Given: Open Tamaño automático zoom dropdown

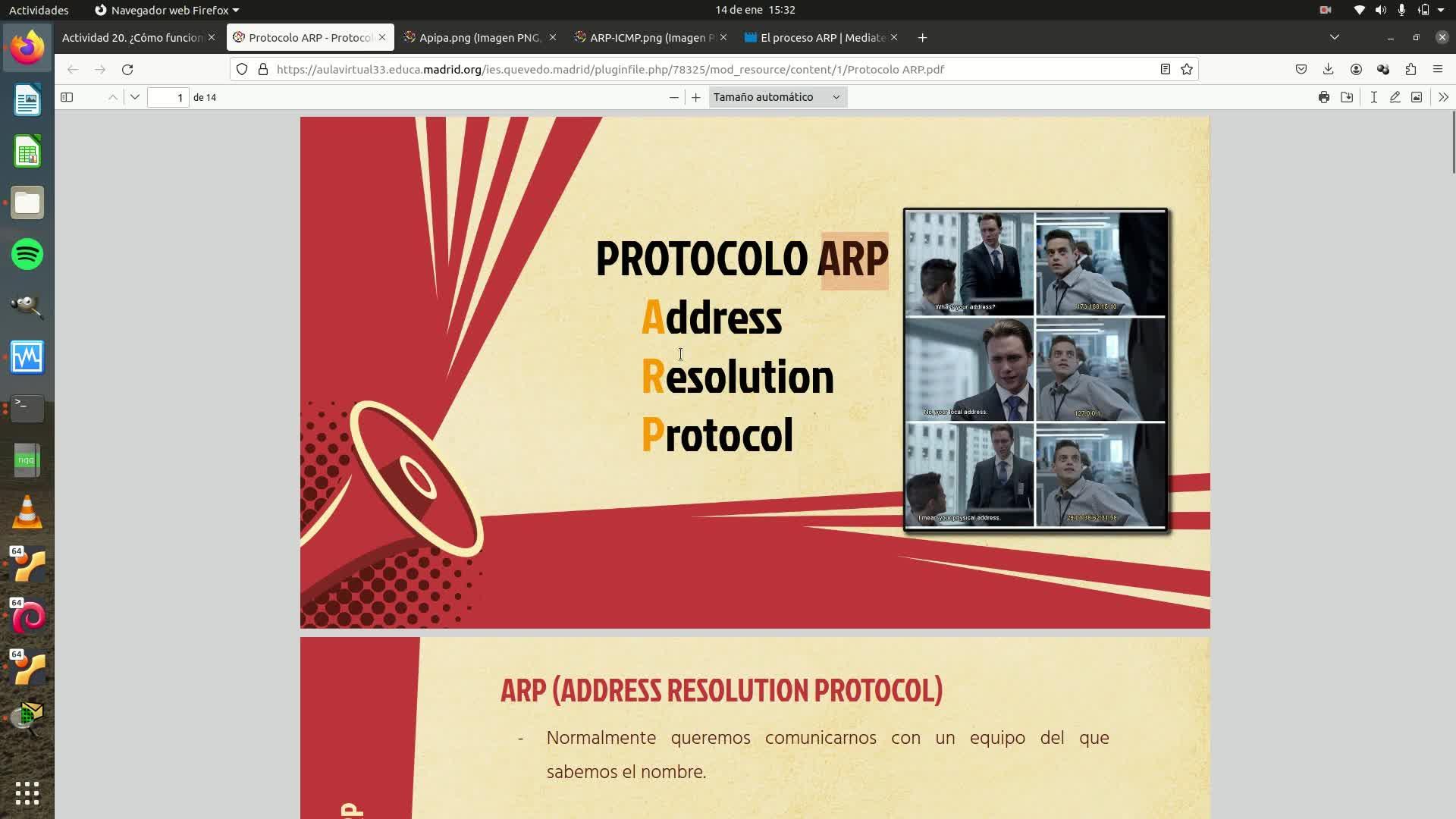Looking at the screenshot, I should pos(777,97).
